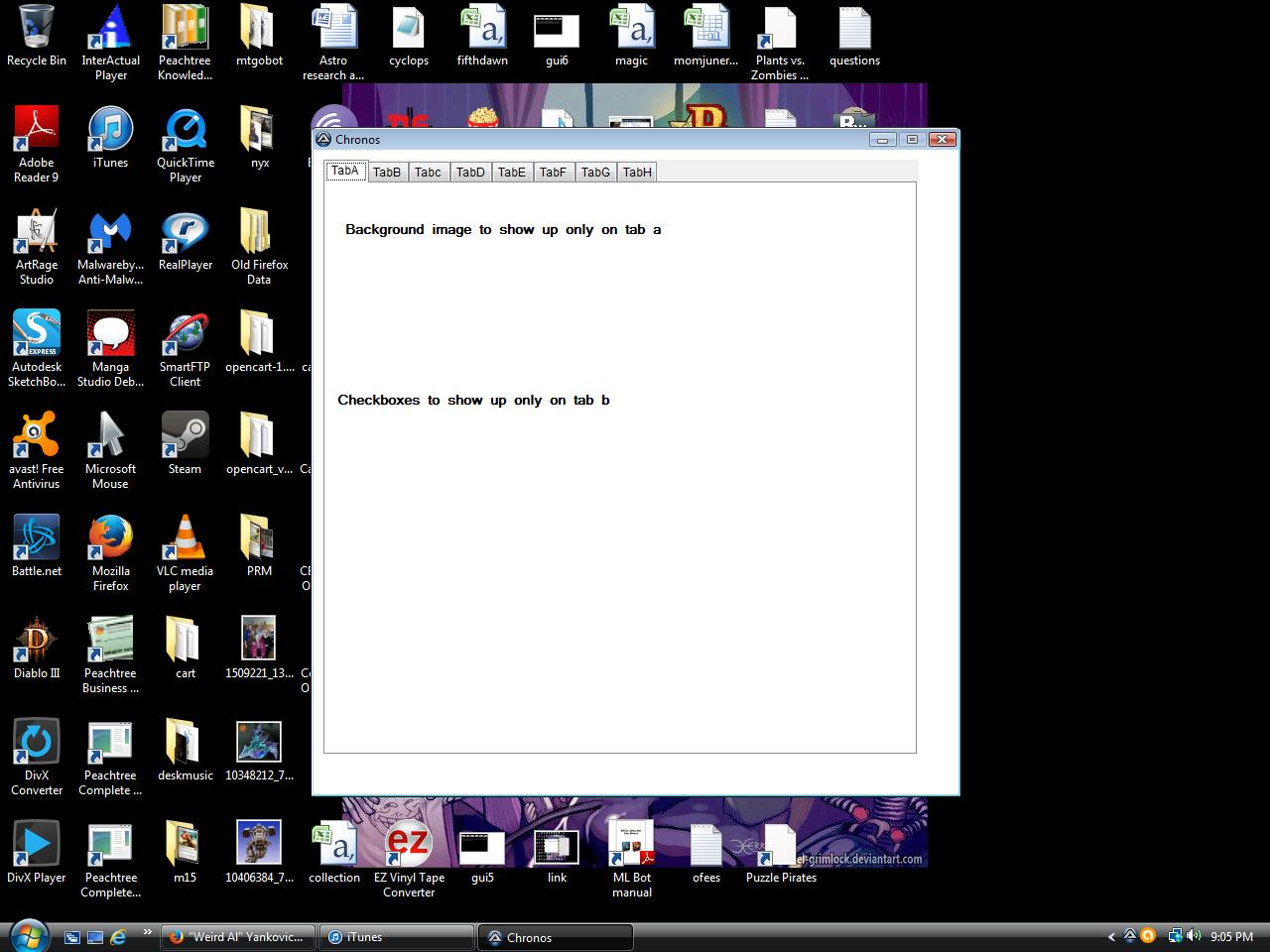This screenshot has height=952, width=1270.
Task: Open the Adobe Reader 9 shortcut
Action: (37, 132)
